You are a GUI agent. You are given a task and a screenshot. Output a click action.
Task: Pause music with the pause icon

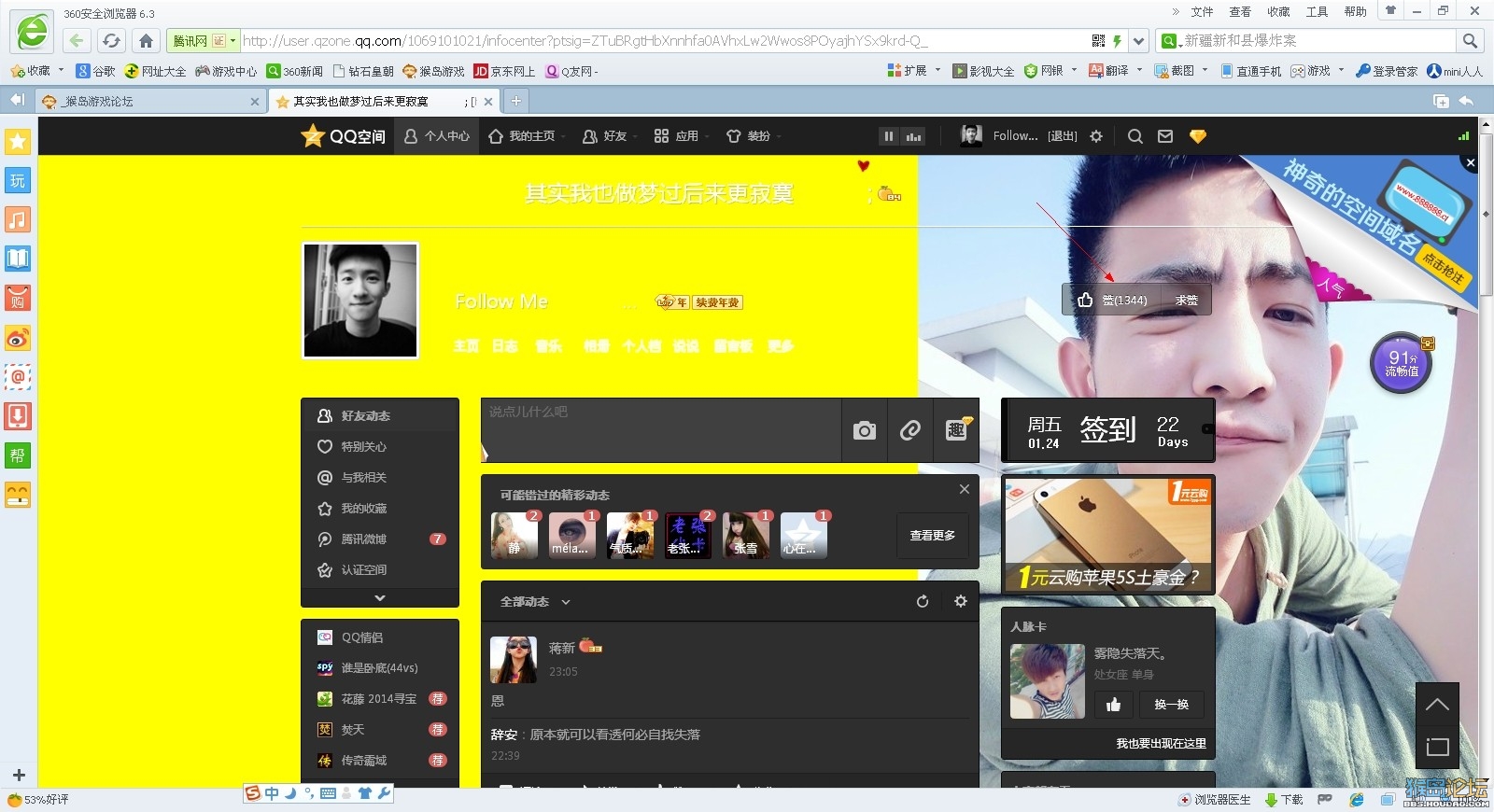pos(889,136)
